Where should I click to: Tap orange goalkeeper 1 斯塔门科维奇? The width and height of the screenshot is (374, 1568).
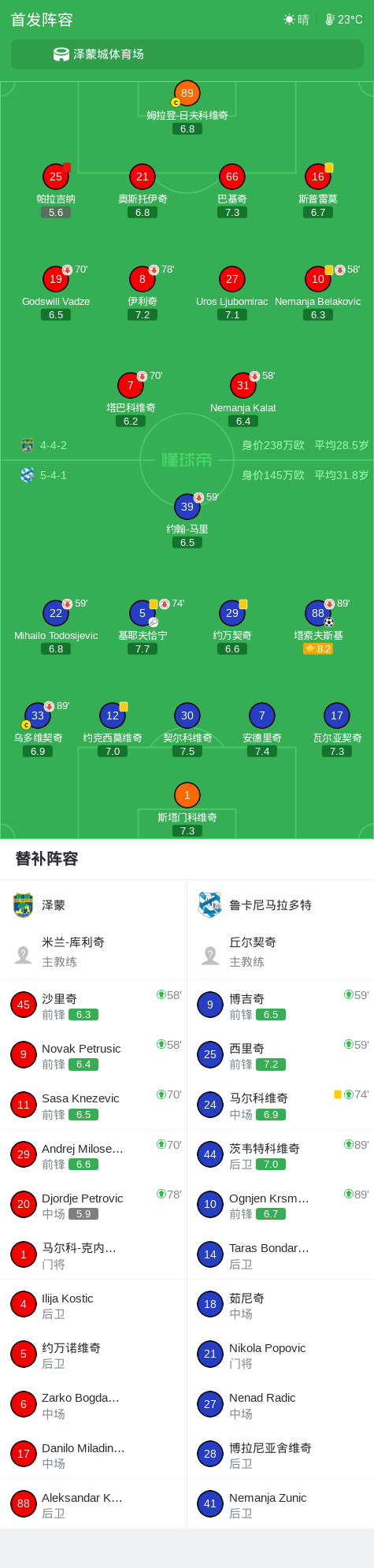[187, 795]
